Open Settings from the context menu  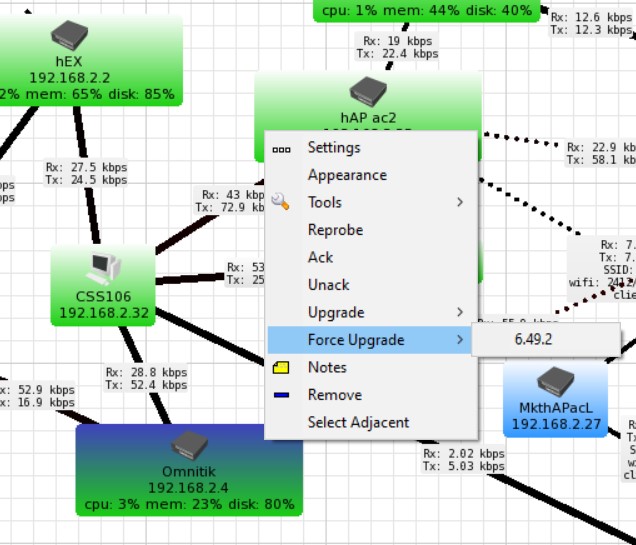[x=371, y=148]
